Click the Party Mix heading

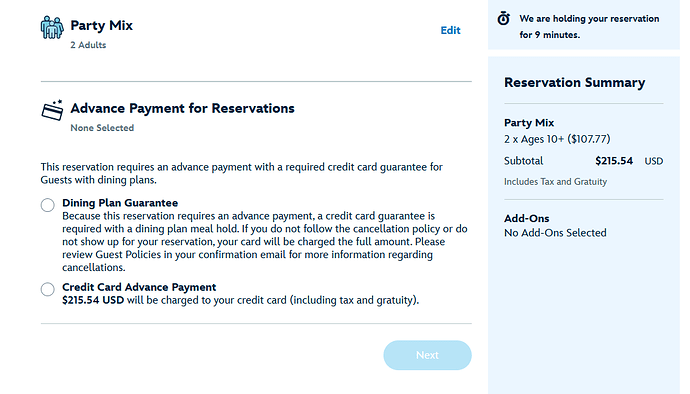(x=102, y=26)
